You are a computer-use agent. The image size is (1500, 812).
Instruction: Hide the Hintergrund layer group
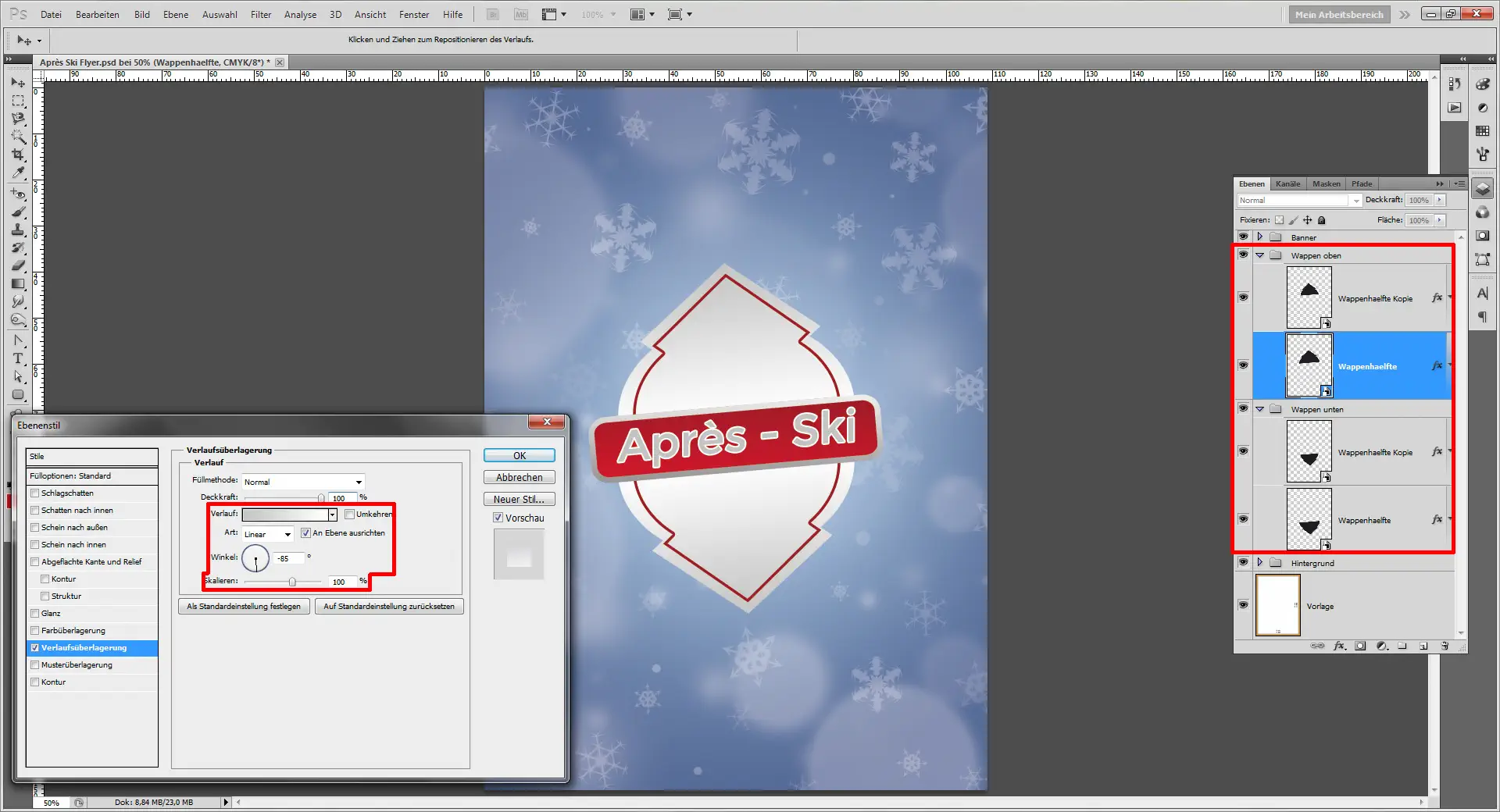1243,562
